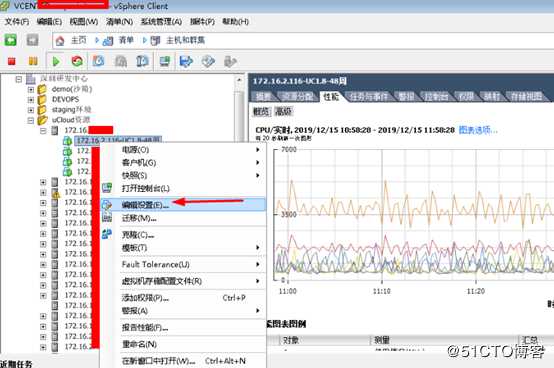Click the inventory tree scrollbar up arrow
The image size is (554, 368).
239,80
